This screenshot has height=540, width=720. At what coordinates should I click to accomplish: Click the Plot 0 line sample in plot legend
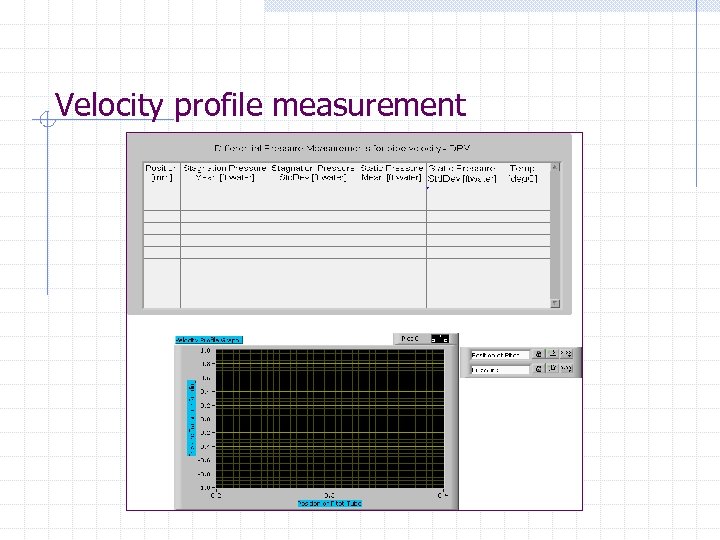tap(439, 339)
